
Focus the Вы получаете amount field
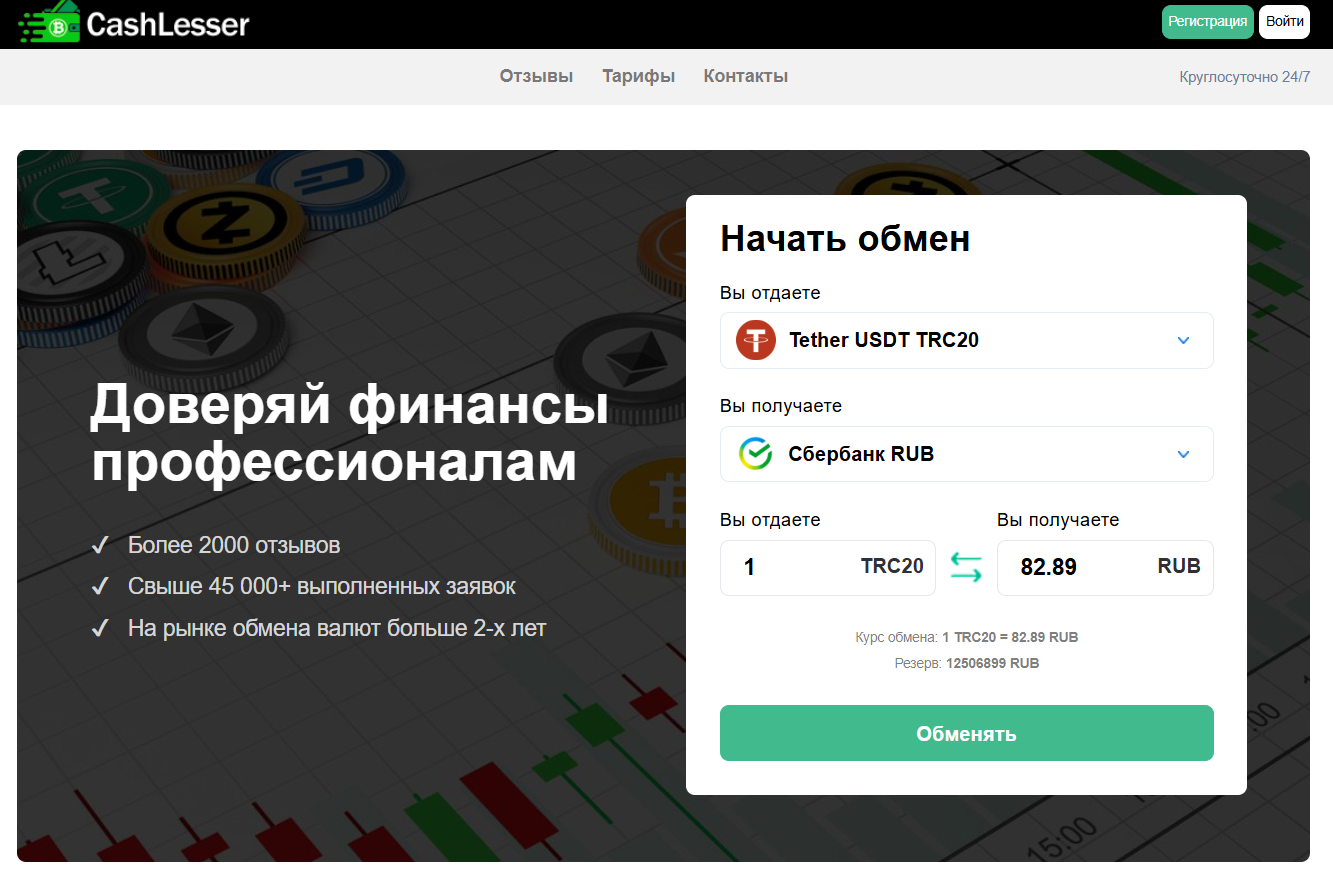(1105, 568)
